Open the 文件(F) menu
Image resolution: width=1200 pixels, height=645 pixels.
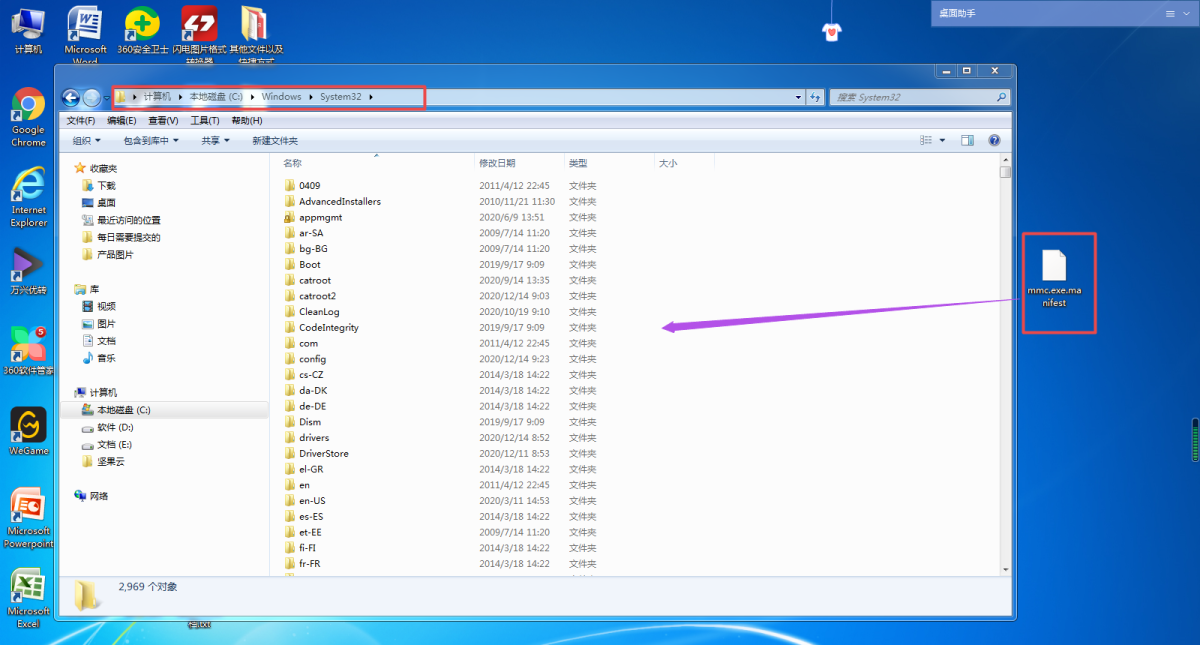pos(80,120)
